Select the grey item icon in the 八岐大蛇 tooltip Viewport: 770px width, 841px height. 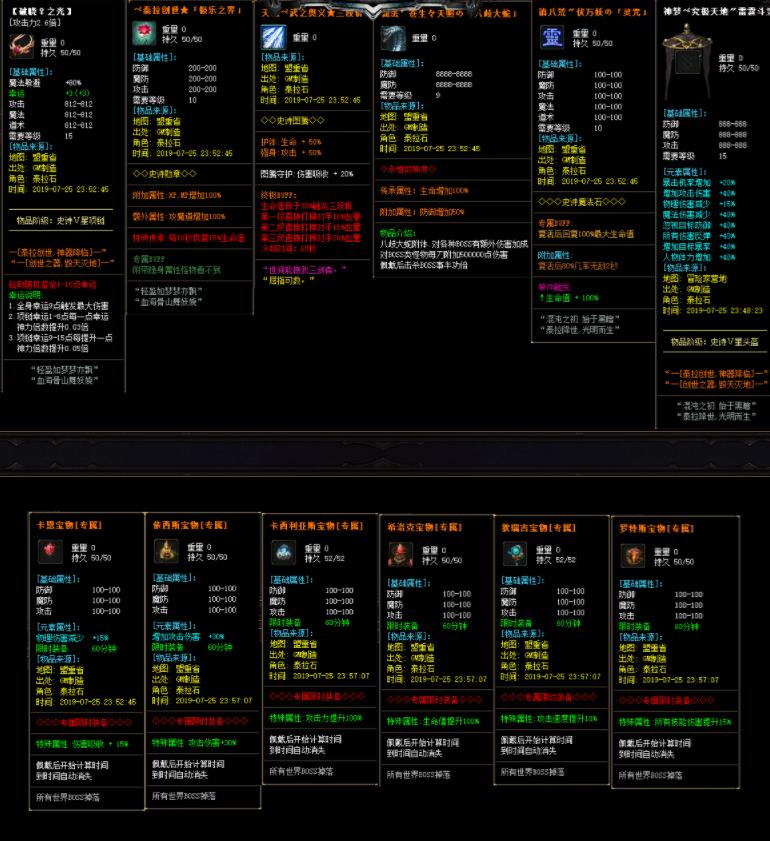click(393, 38)
